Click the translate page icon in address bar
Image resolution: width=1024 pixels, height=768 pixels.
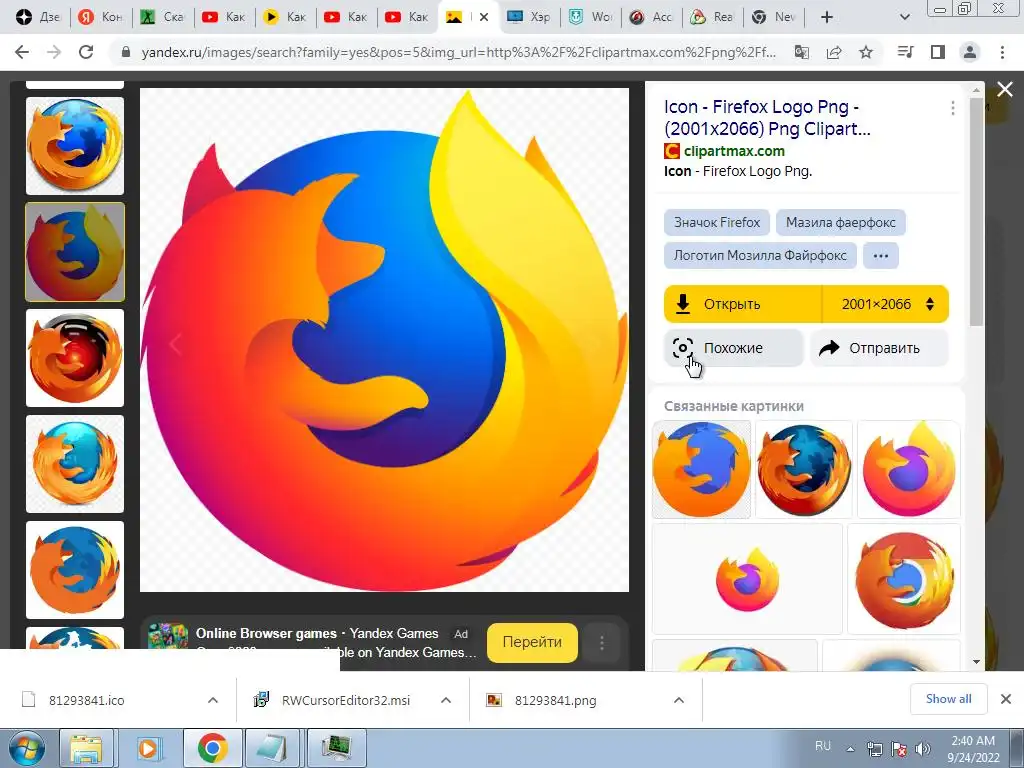click(x=801, y=52)
